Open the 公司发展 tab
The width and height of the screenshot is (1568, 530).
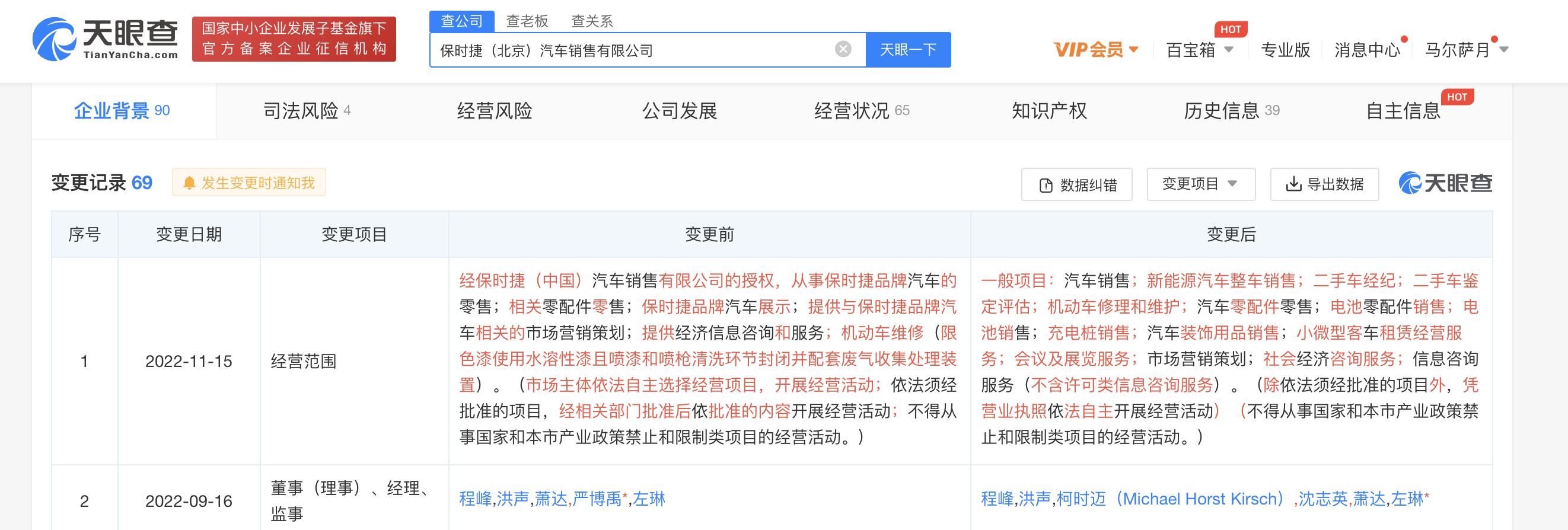tap(679, 111)
